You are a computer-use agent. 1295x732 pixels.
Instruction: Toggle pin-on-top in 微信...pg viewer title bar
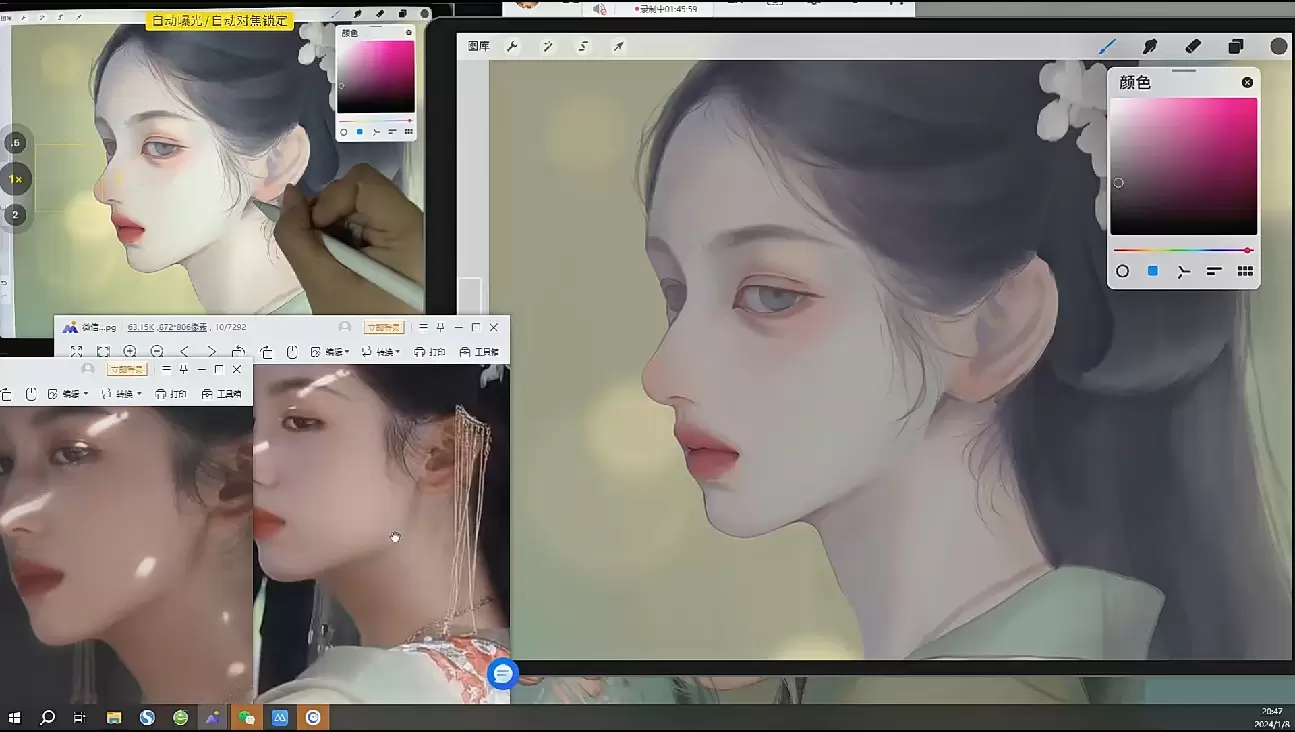click(440, 327)
